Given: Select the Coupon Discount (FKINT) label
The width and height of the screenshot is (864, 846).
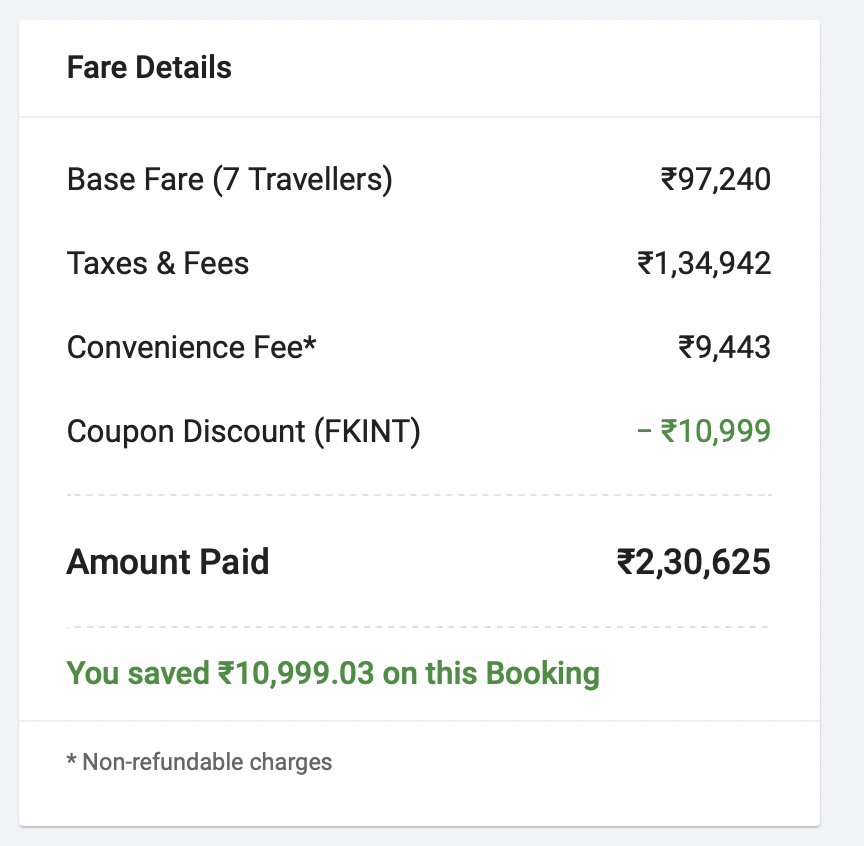Looking at the screenshot, I should coord(244,431).
